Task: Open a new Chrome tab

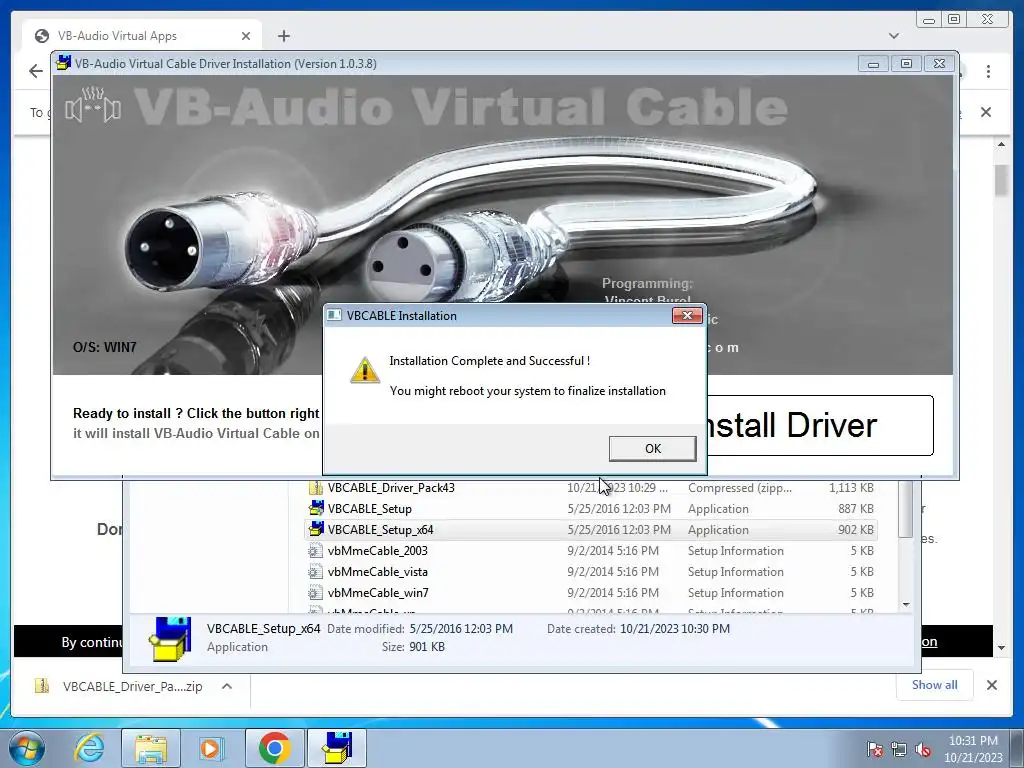Action: tap(283, 36)
